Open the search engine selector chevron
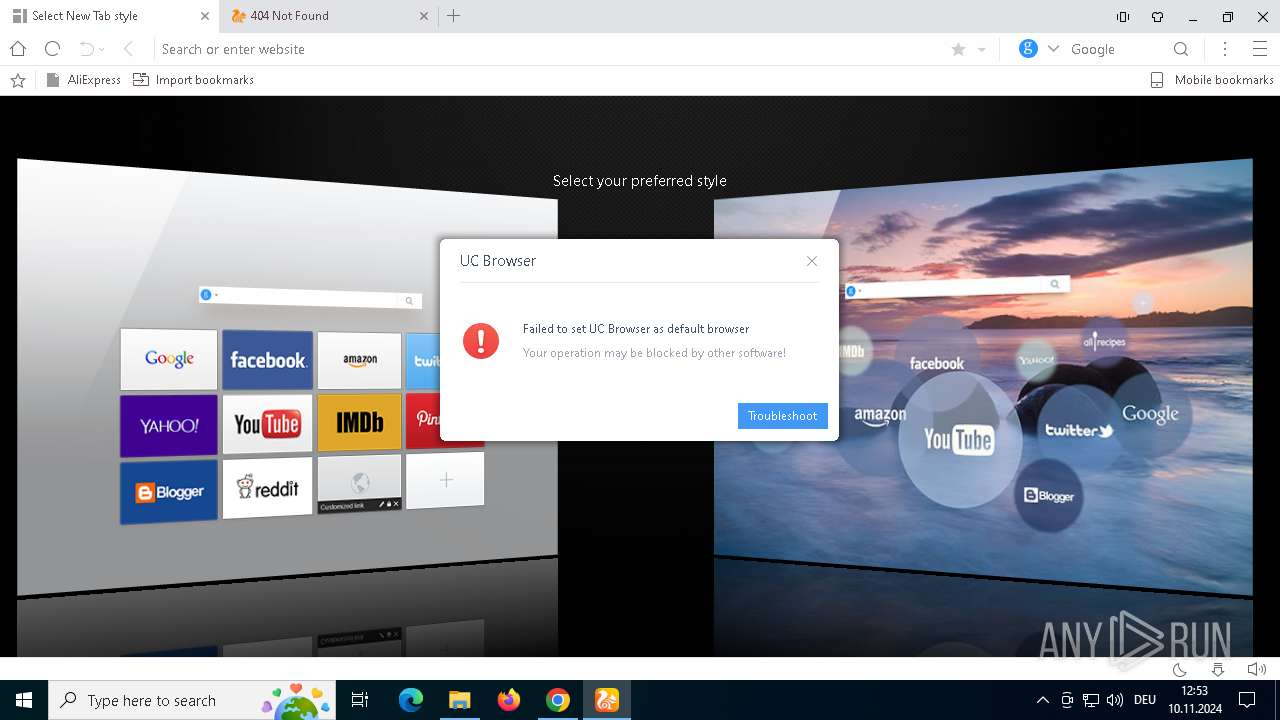 [1053, 49]
